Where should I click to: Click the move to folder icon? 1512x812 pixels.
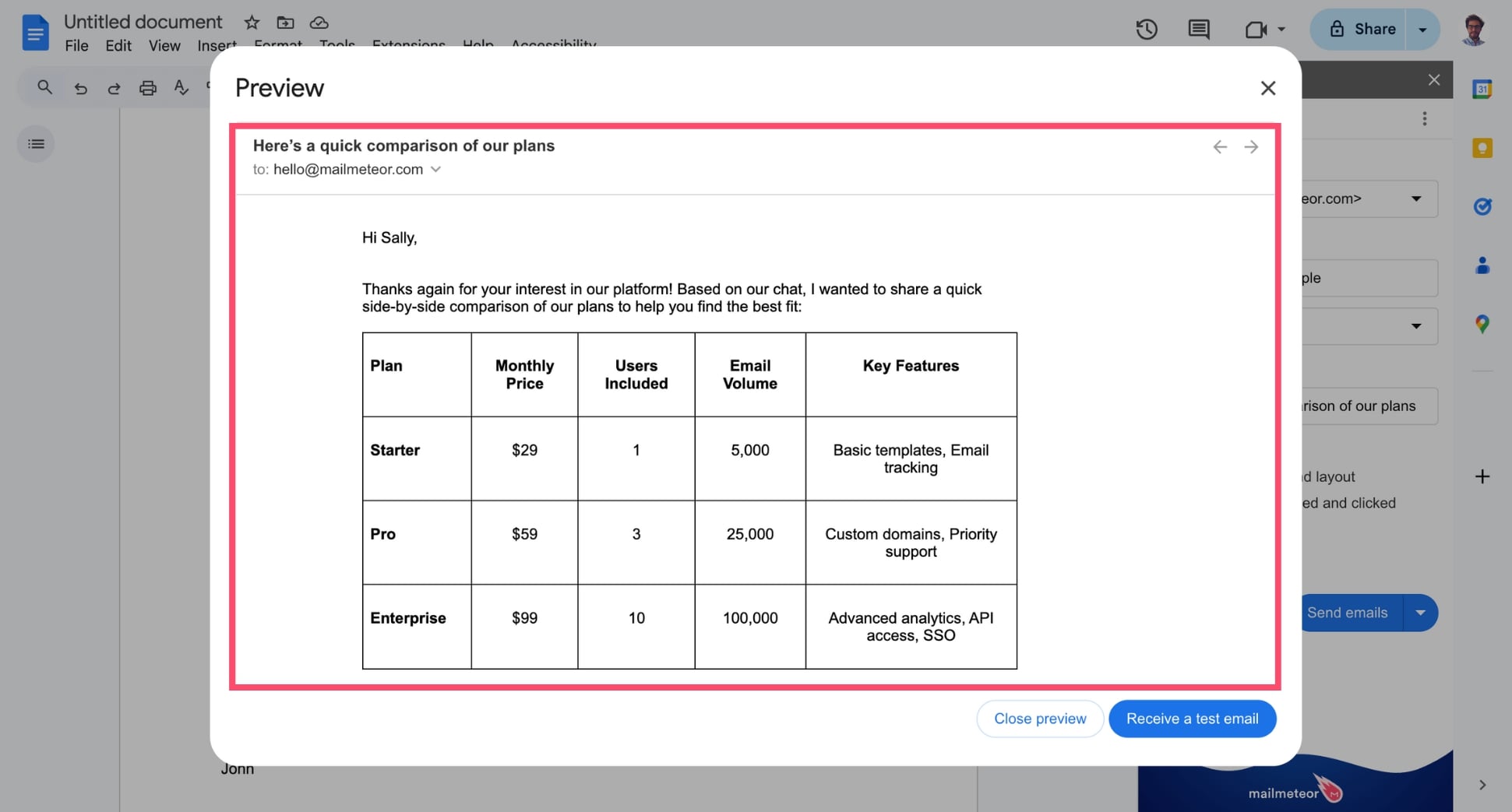[285, 23]
